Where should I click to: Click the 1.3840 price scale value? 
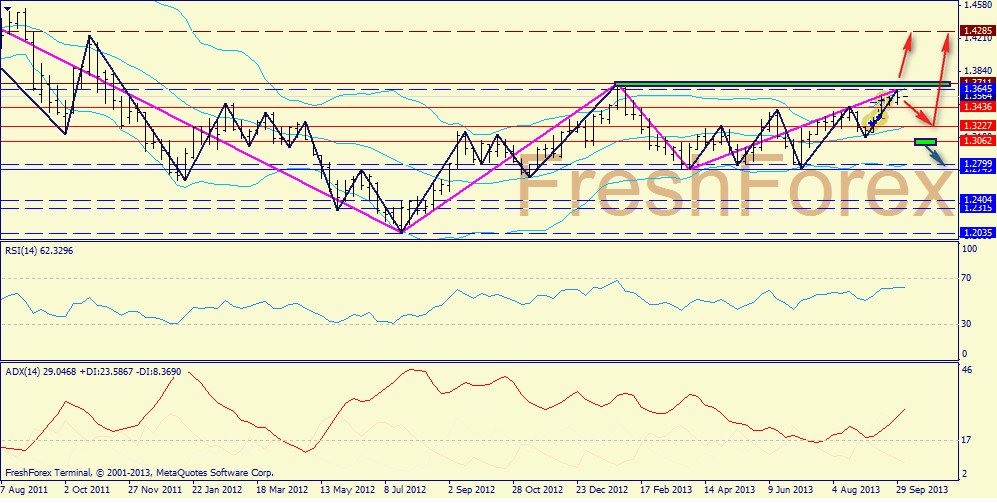pos(977,71)
